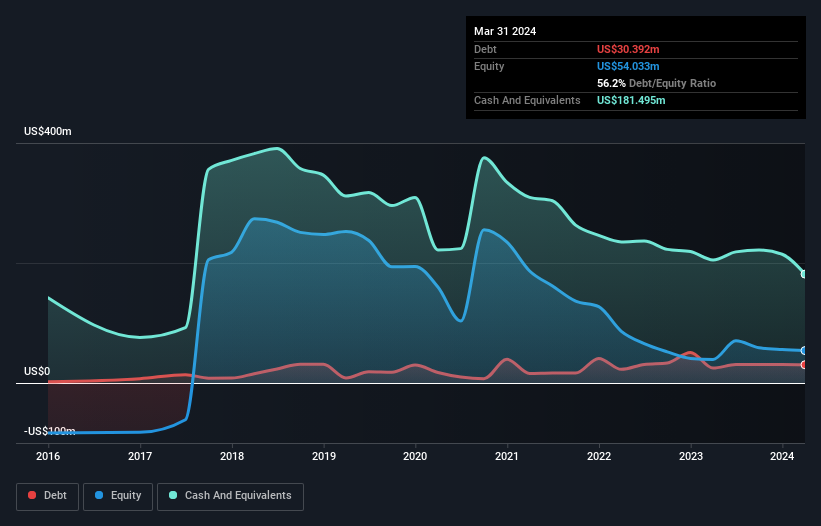Select the 2020 x-axis label
The height and width of the screenshot is (526, 821).
(x=415, y=456)
